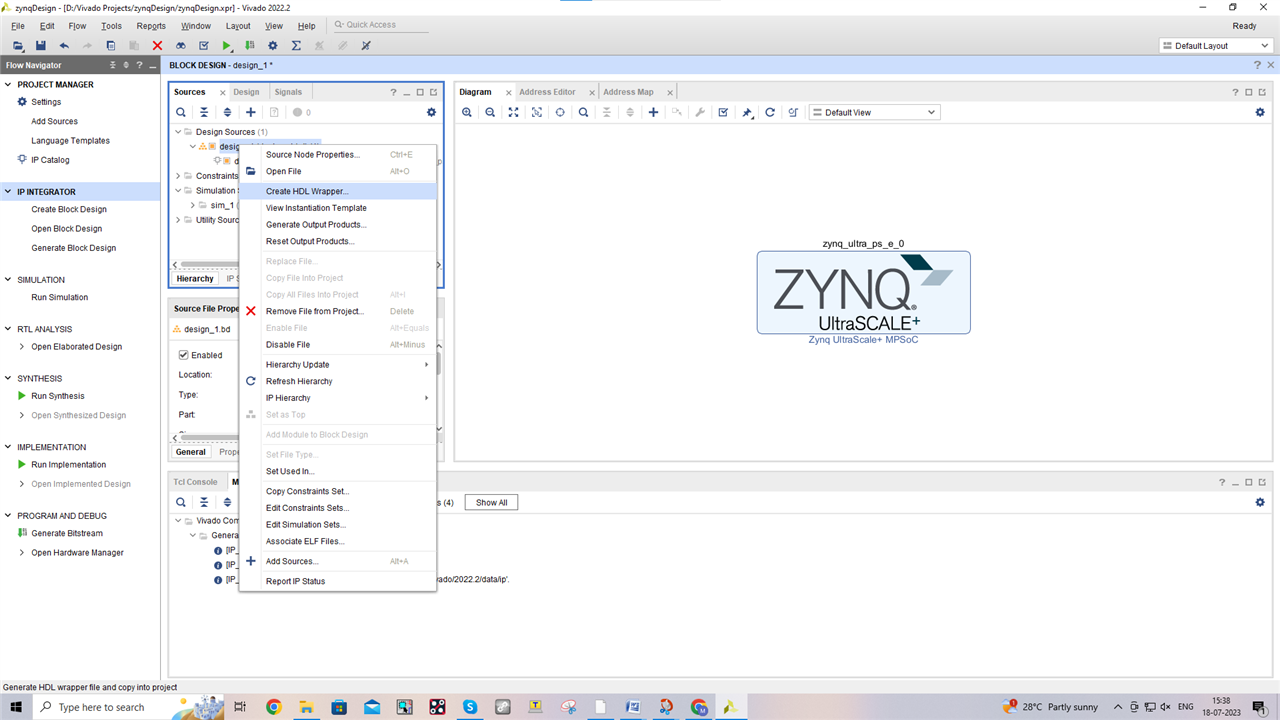Click Run Synthesis in Flow Navigator
1280x720 pixels.
[58, 396]
